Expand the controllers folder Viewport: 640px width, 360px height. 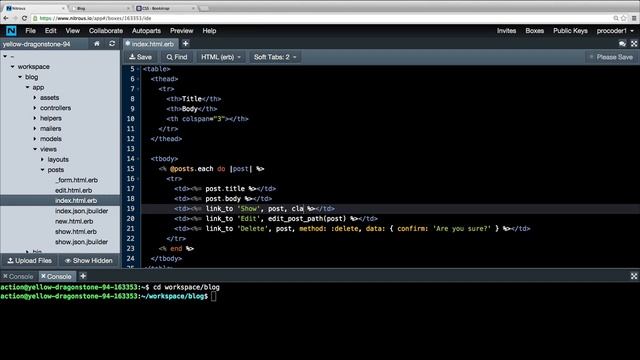[35, 108]
